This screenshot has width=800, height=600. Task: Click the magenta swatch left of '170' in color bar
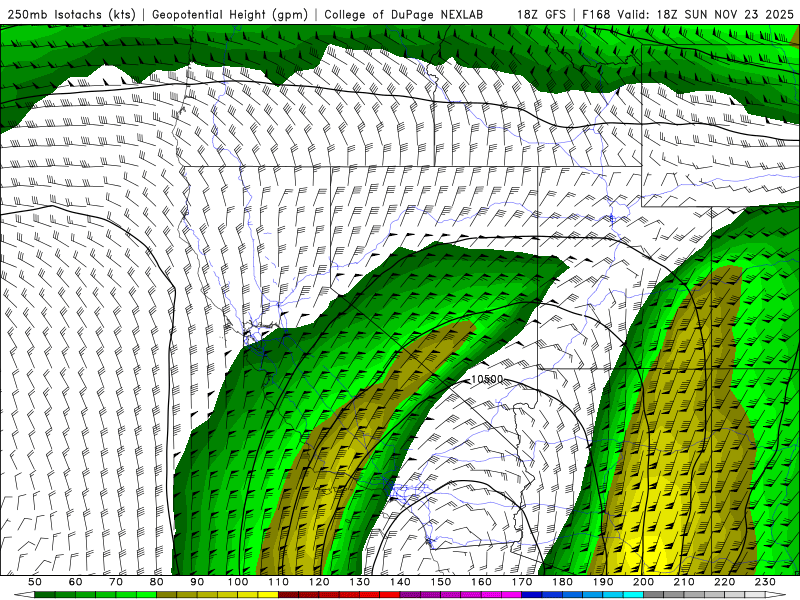(511, 595)
